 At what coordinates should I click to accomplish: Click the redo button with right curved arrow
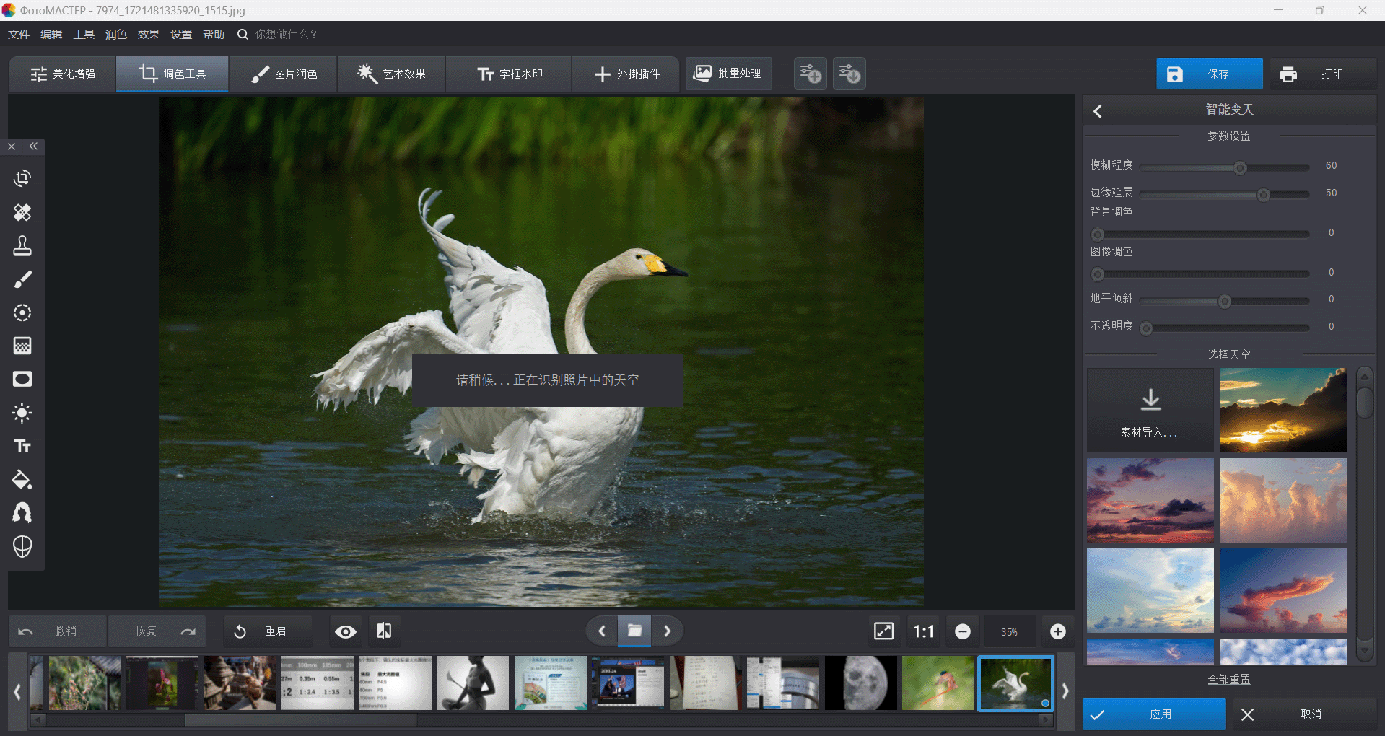coord(157,632)
